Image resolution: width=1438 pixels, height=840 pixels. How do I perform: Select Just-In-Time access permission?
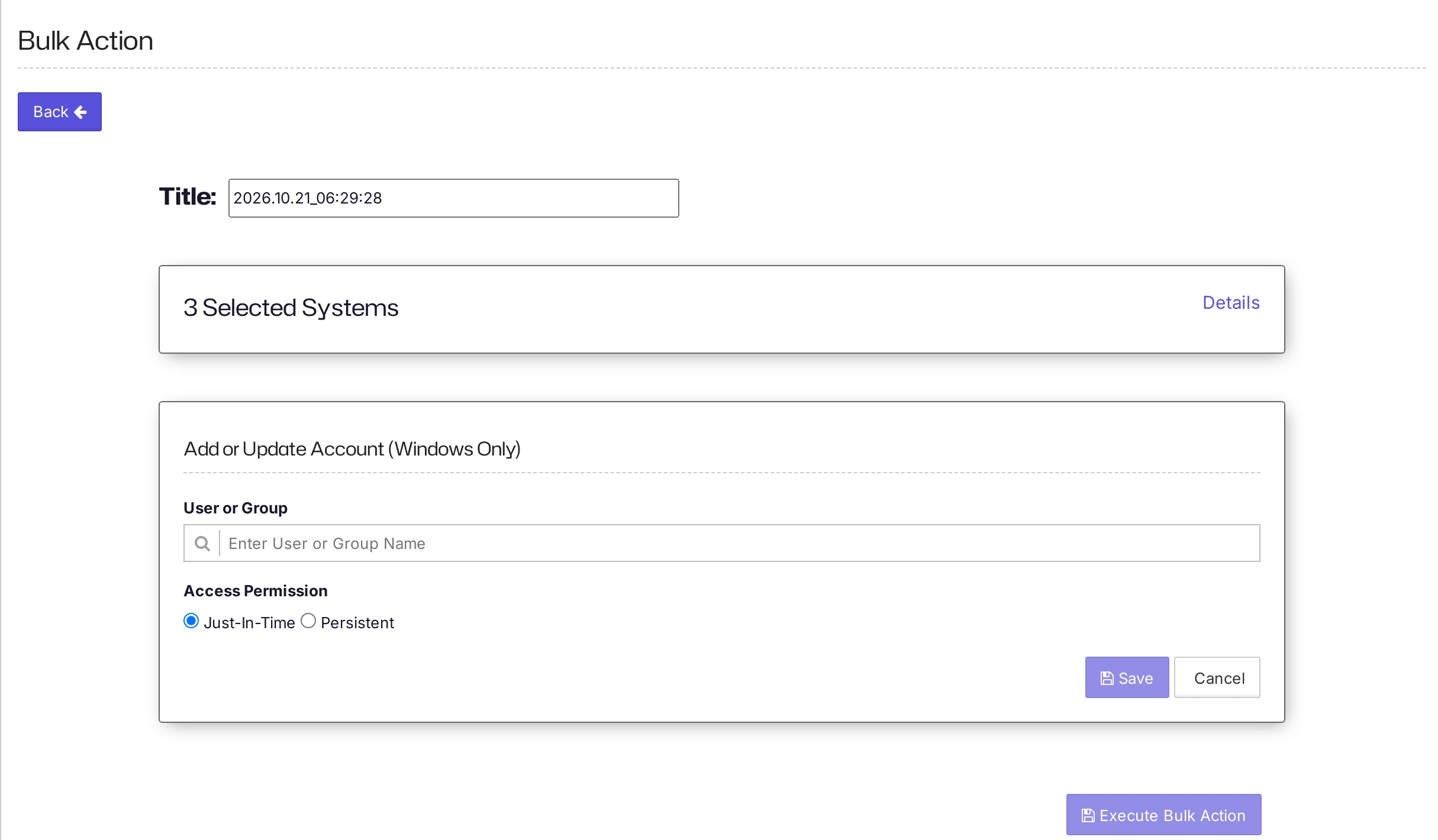(191, 621)
